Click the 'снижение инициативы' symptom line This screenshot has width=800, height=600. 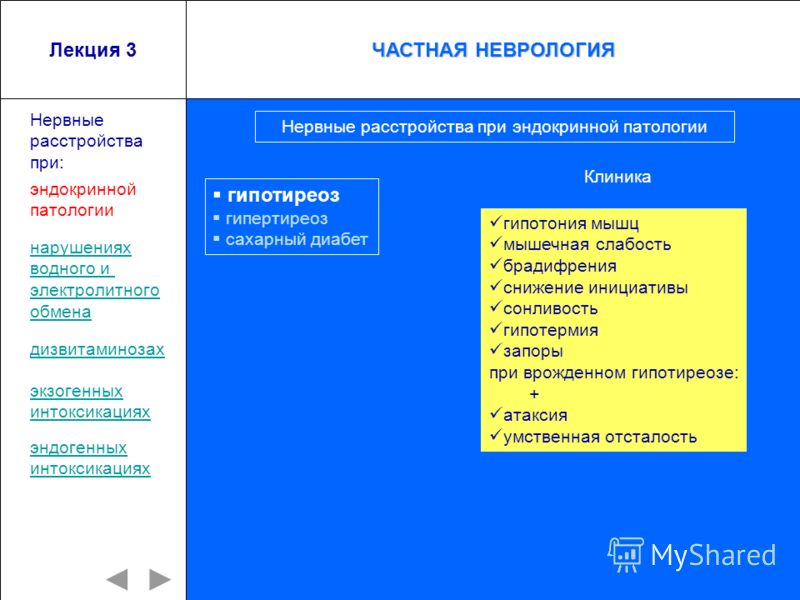589,287
